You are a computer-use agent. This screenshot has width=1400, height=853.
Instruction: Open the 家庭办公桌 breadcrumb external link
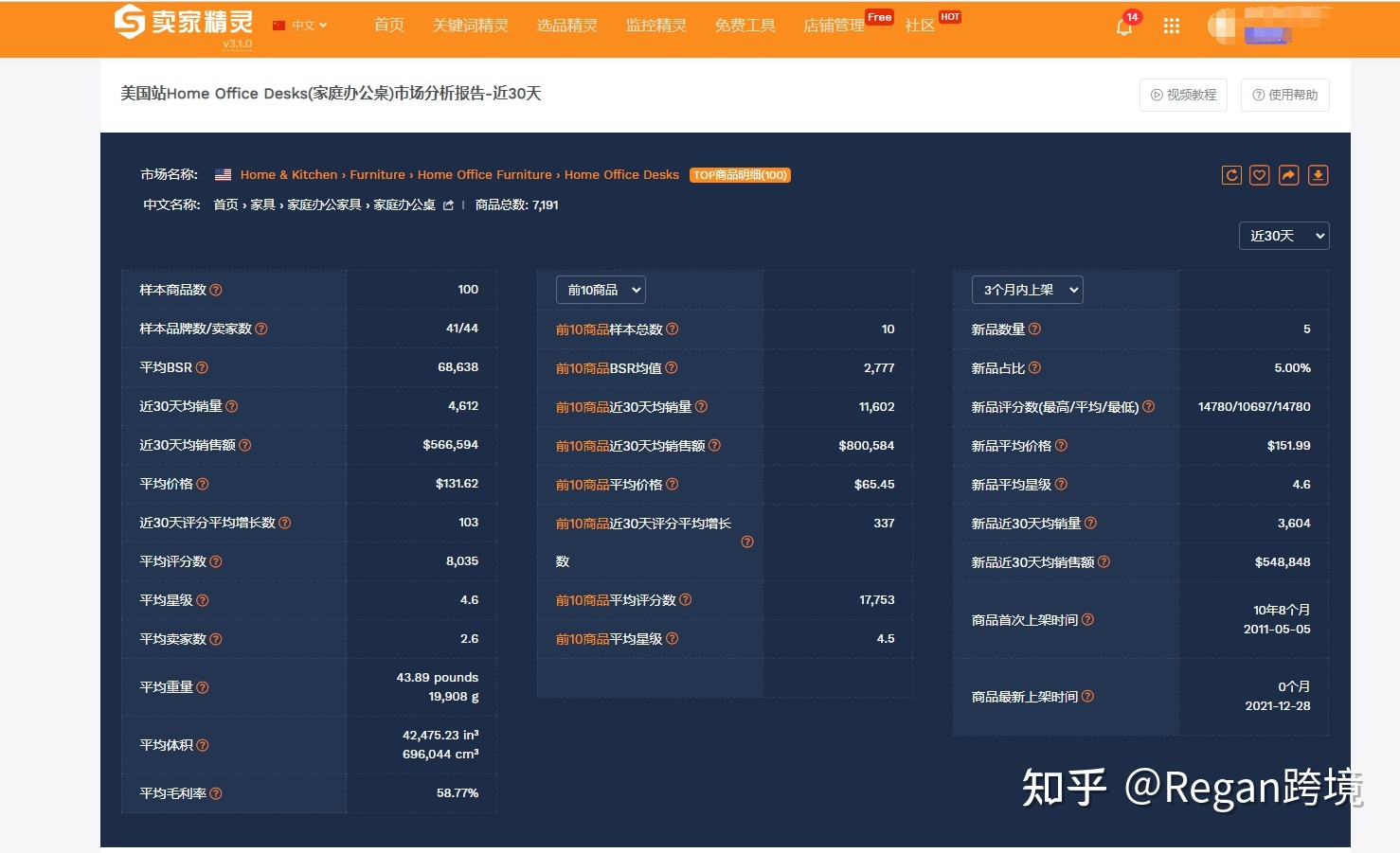click(x=449, y=204)
